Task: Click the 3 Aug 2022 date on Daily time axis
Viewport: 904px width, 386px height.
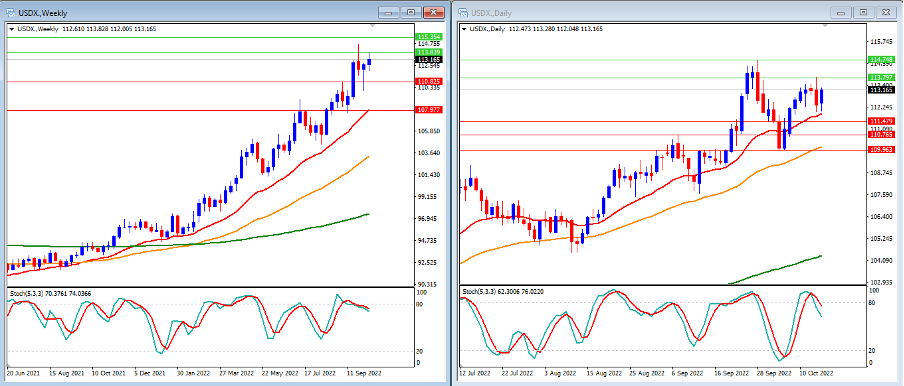Action: click(560, 373)
